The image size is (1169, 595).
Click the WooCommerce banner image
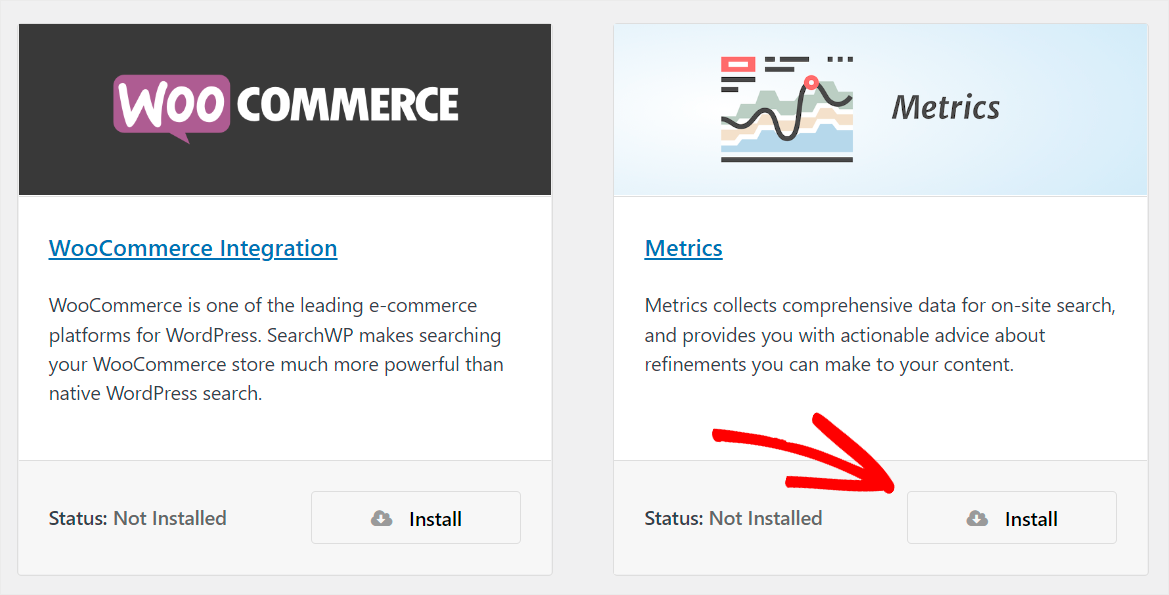[x=284, y=109]
